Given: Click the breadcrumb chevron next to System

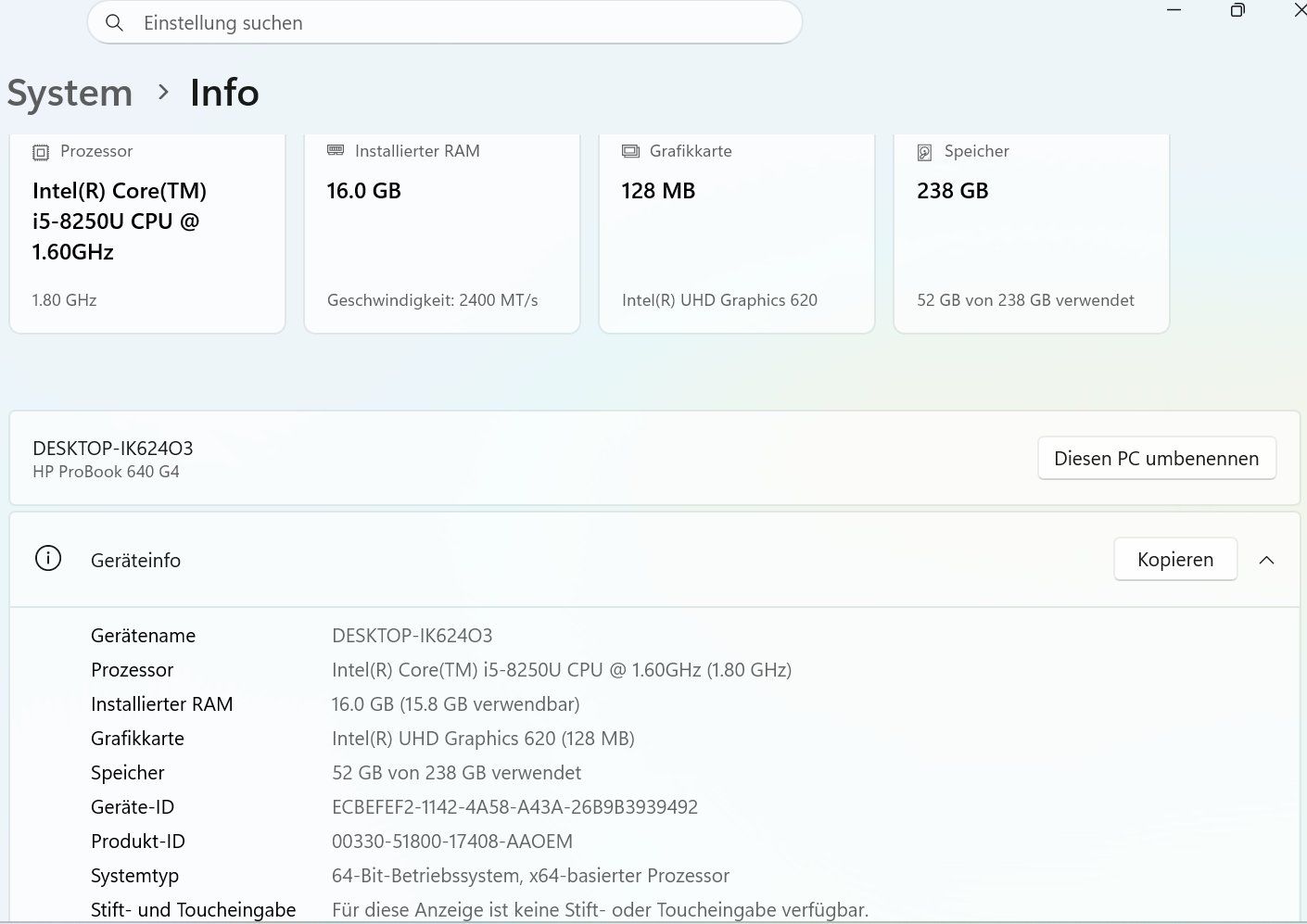Looking at the screenshot, I should [163, 92].
